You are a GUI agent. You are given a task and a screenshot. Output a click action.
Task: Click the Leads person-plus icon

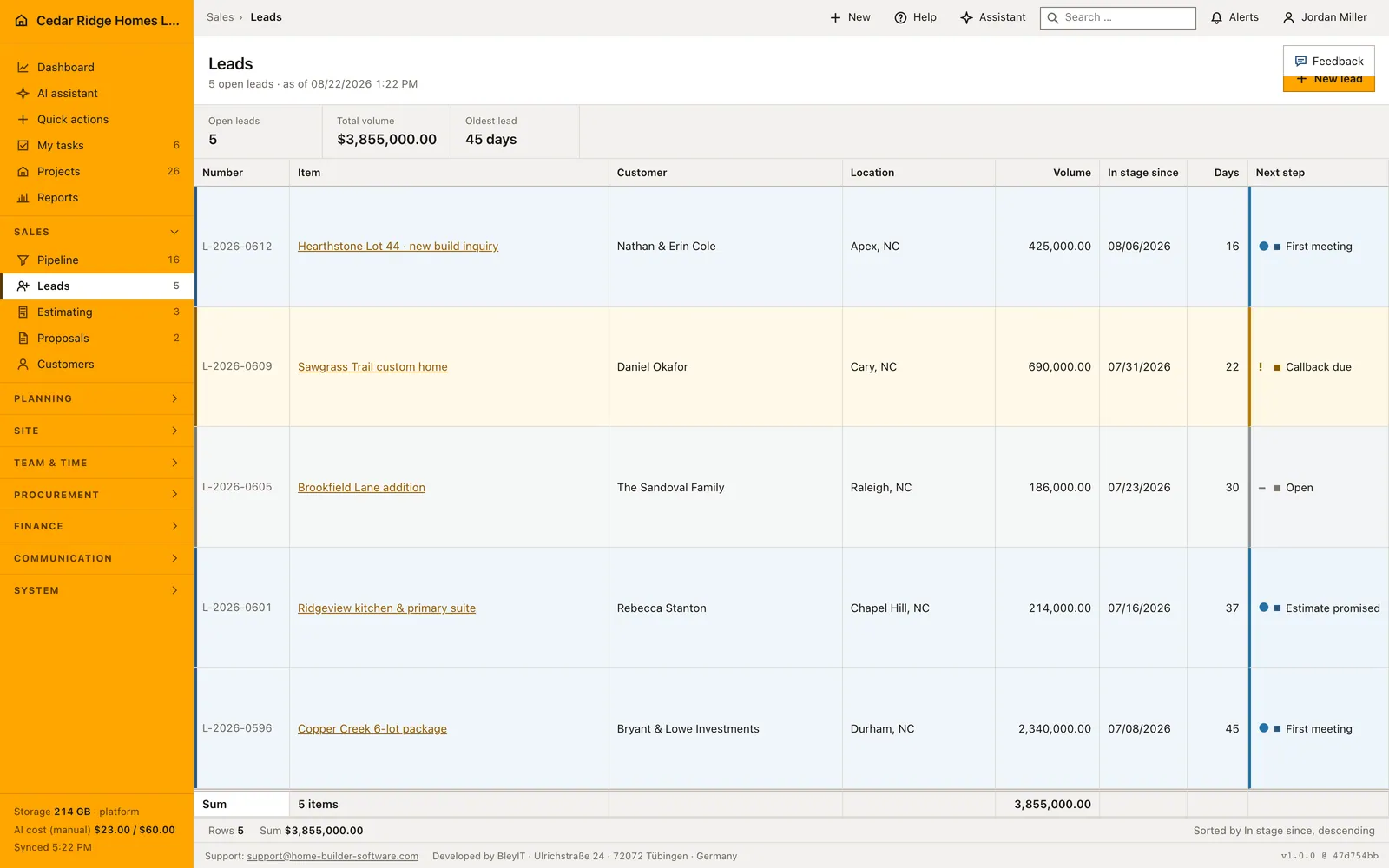tap(23, 286)
